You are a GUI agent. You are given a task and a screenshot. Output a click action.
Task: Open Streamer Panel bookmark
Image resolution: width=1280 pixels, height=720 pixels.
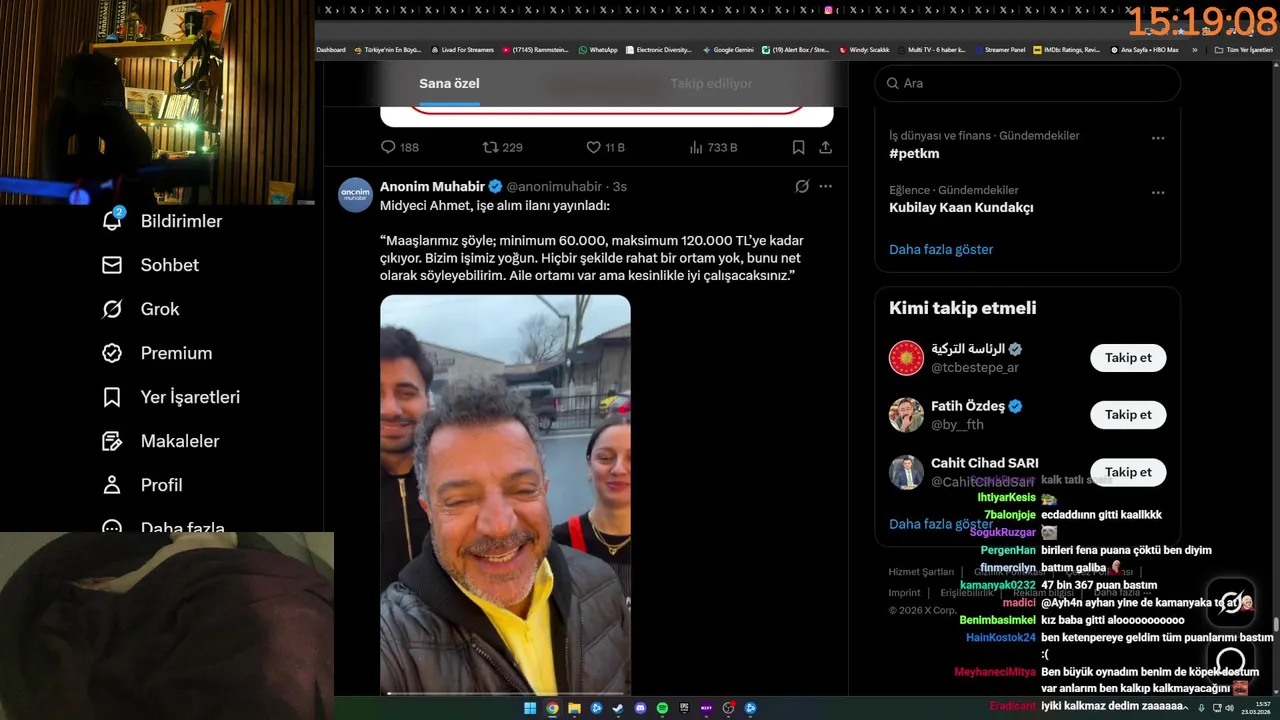point(1000,50)
